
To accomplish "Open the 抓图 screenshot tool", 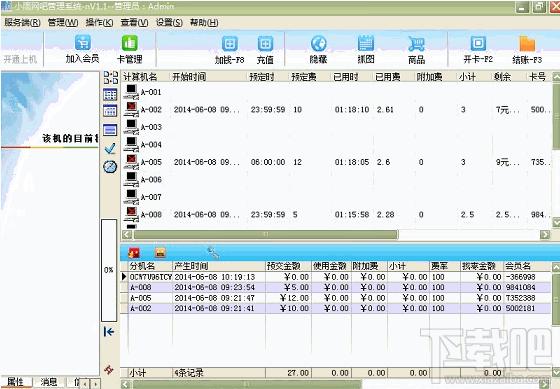I will 366,50.
